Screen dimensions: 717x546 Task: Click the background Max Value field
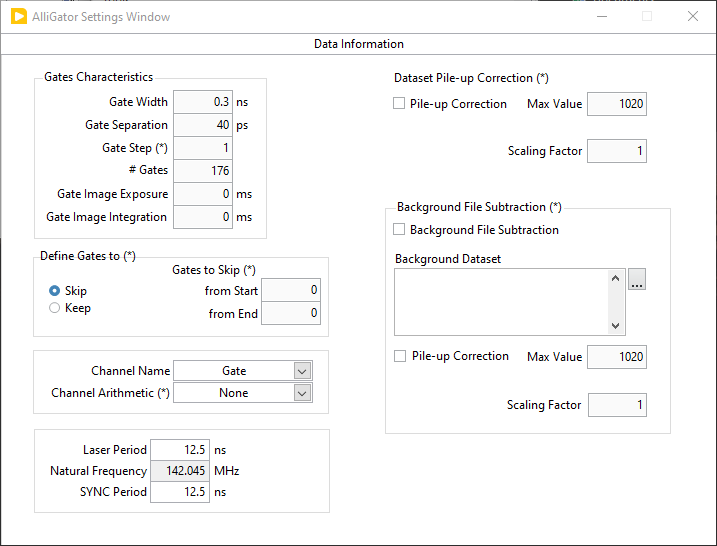pyautogui.click(x=616, y=357)
